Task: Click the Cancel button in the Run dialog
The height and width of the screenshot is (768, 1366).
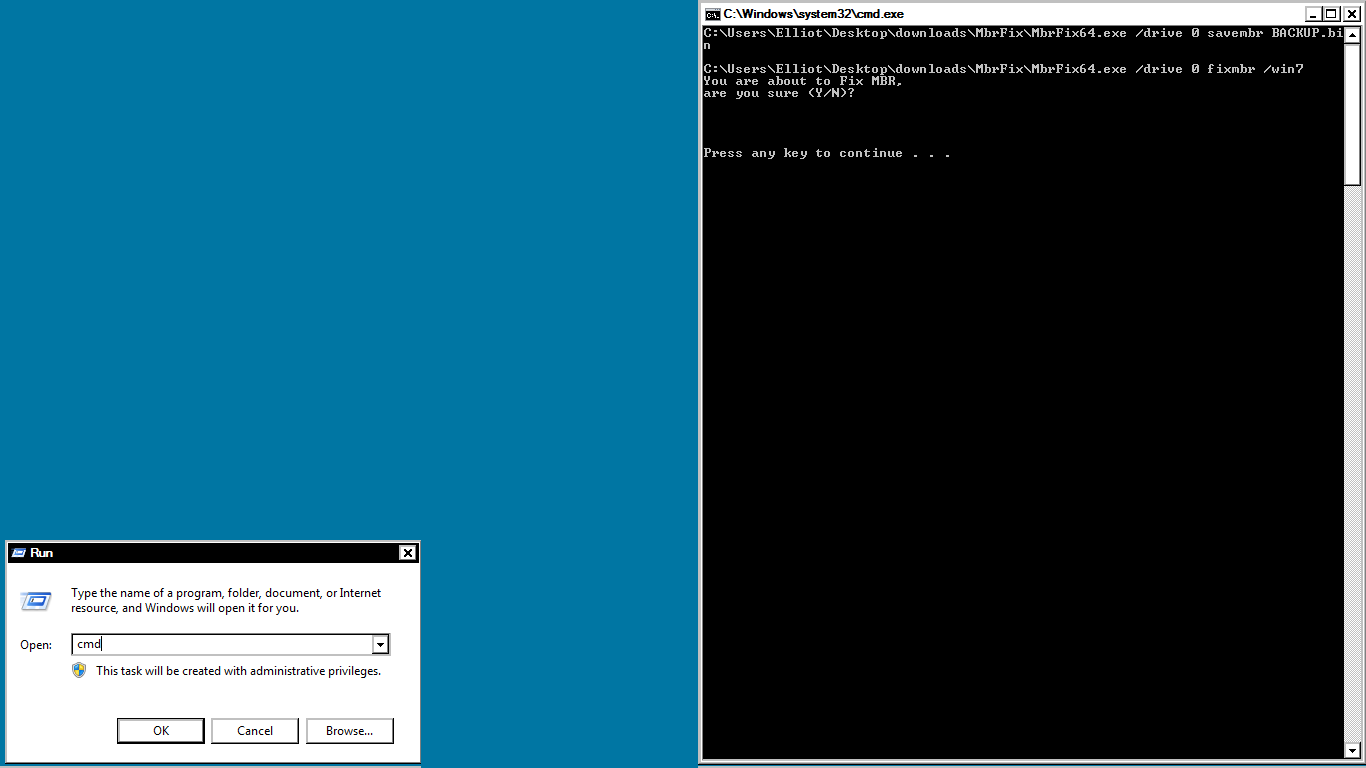Action: point(254,730)
